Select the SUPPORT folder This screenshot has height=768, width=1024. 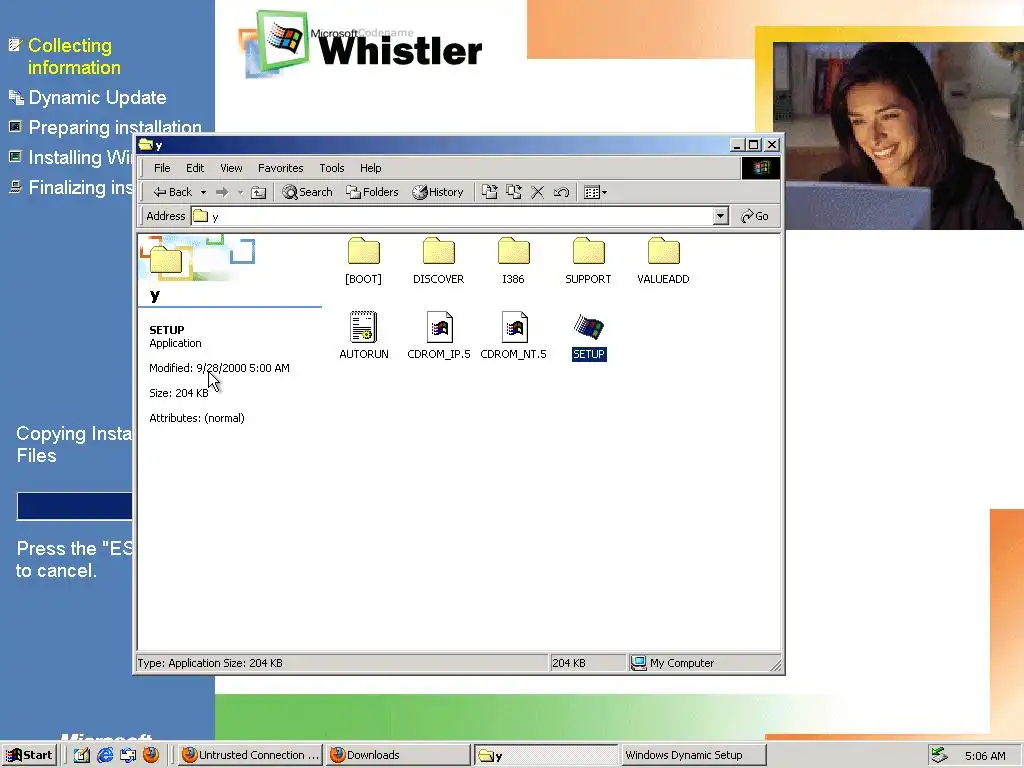point(588,261)
